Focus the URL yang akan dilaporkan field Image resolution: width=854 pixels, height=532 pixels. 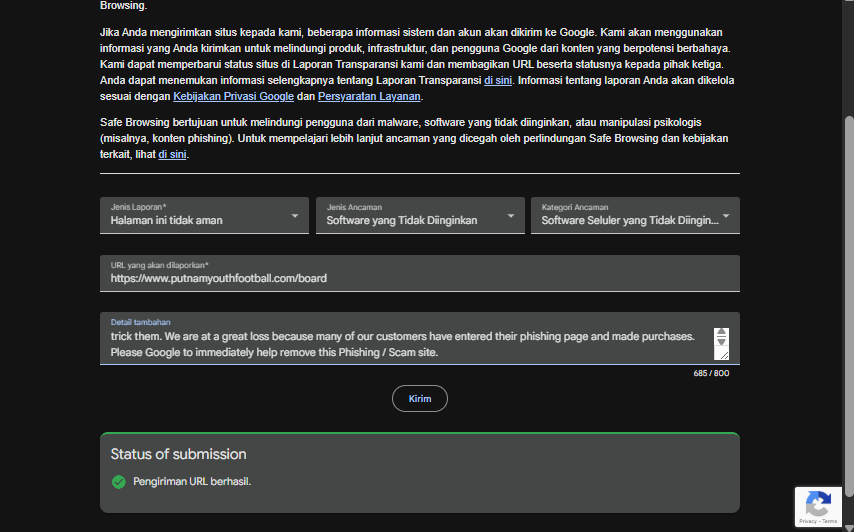point(420,273)
